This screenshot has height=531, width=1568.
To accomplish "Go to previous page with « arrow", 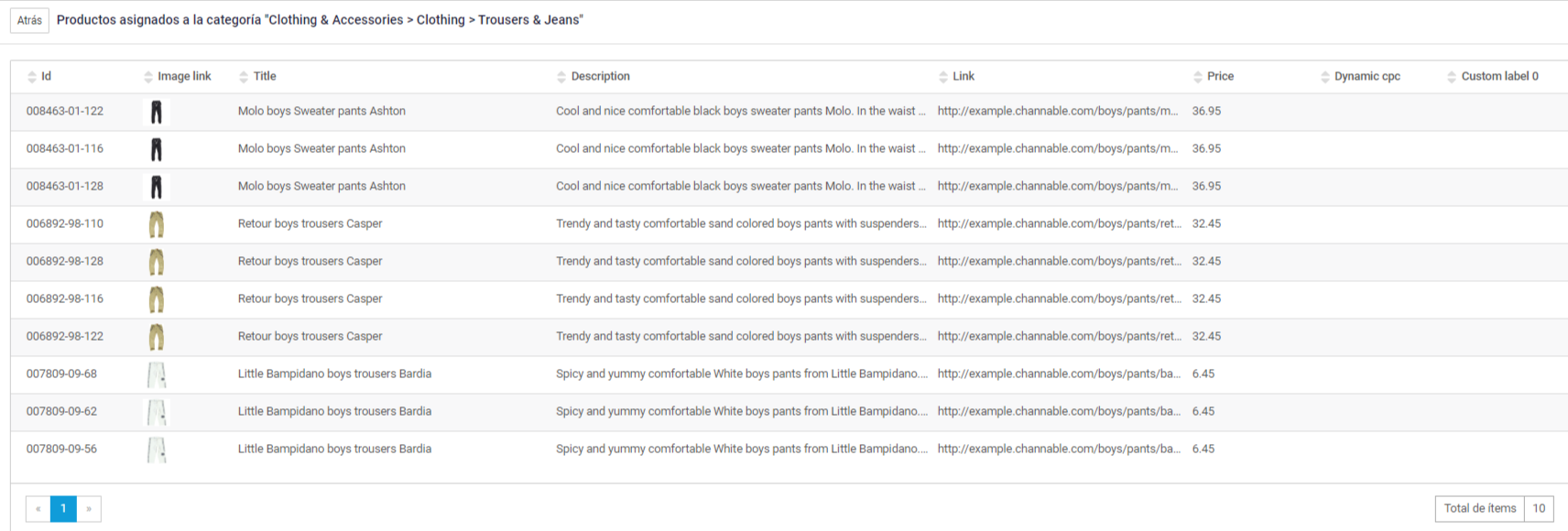I will (38, 508).
